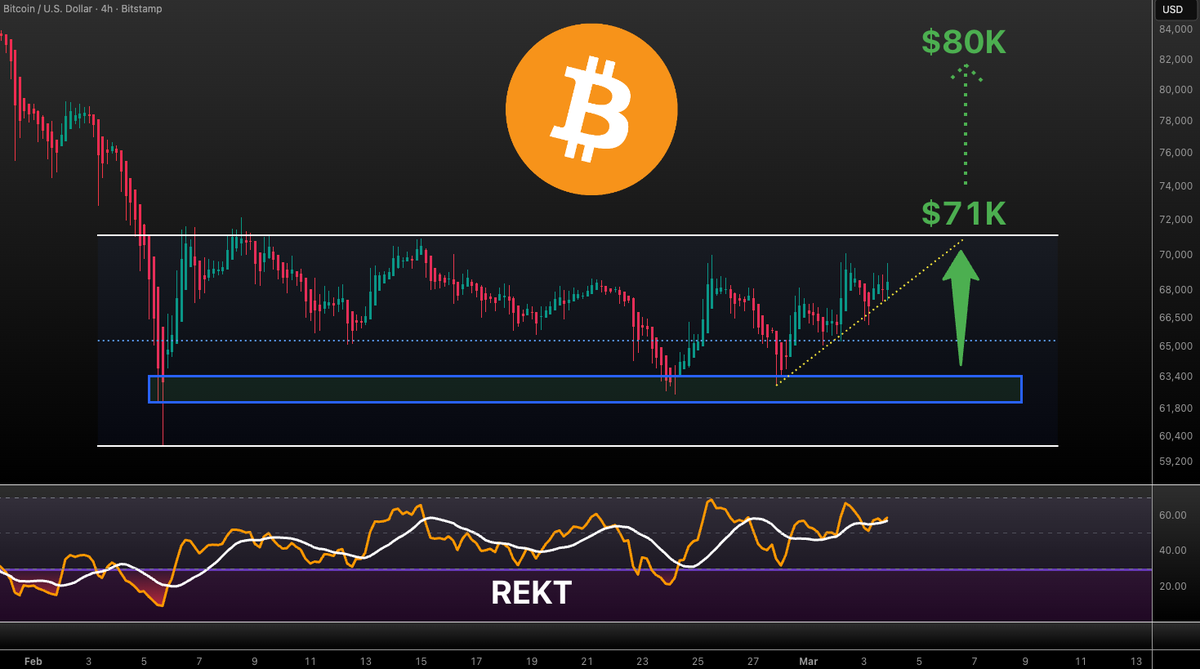Open the USD currency selector
This screenshot has height=669, width=1200.
(1173, 9)
